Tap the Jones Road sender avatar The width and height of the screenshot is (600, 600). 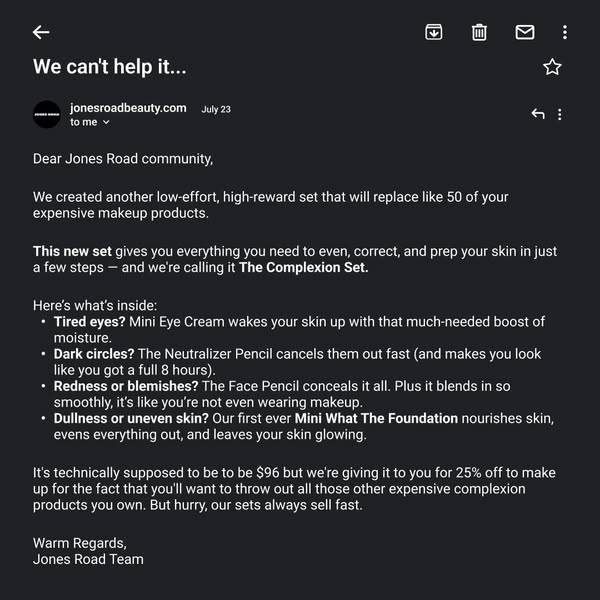tap(47, 114)
